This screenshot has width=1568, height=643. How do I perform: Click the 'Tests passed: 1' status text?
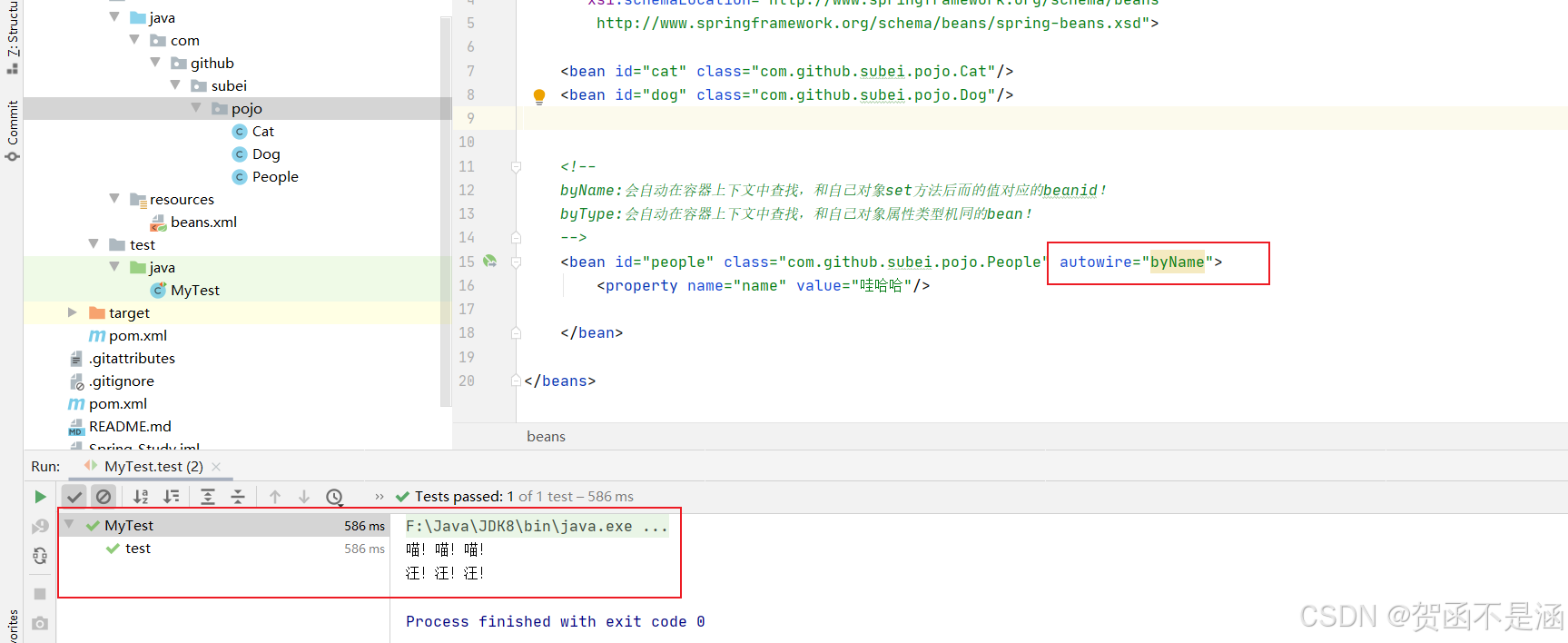click(x=464, y=497)
